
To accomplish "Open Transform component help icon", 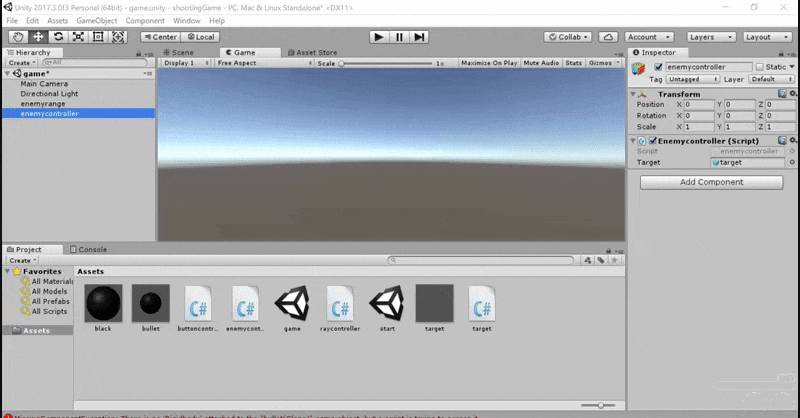I will [x=782, y=94].
